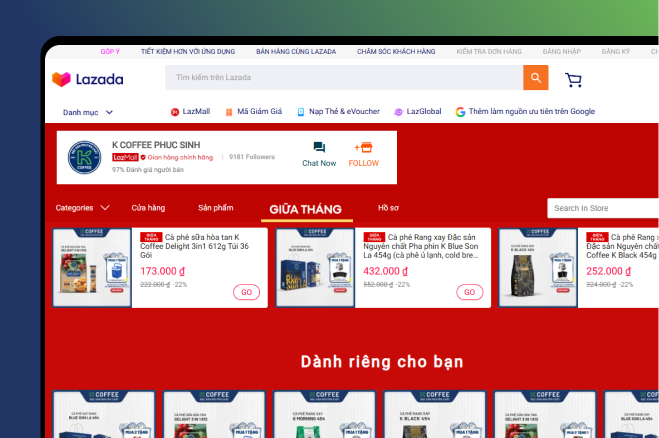Click the LazMall badge under the store name
The image size is (659, 438).
pyautogui.click(x=125, y=157)
